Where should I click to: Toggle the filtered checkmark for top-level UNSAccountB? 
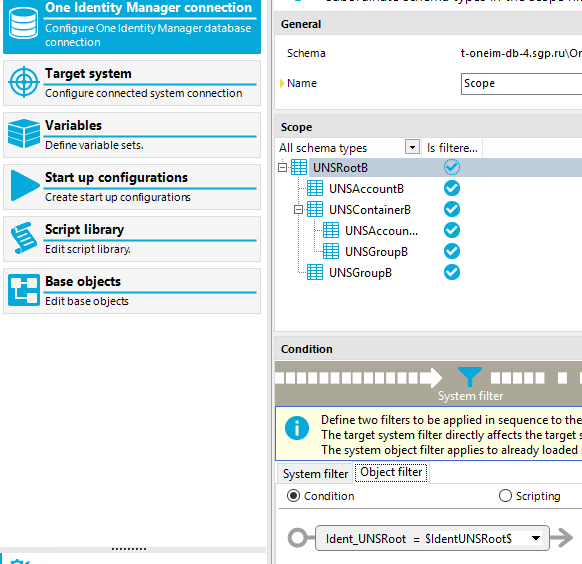pos(452,188)
